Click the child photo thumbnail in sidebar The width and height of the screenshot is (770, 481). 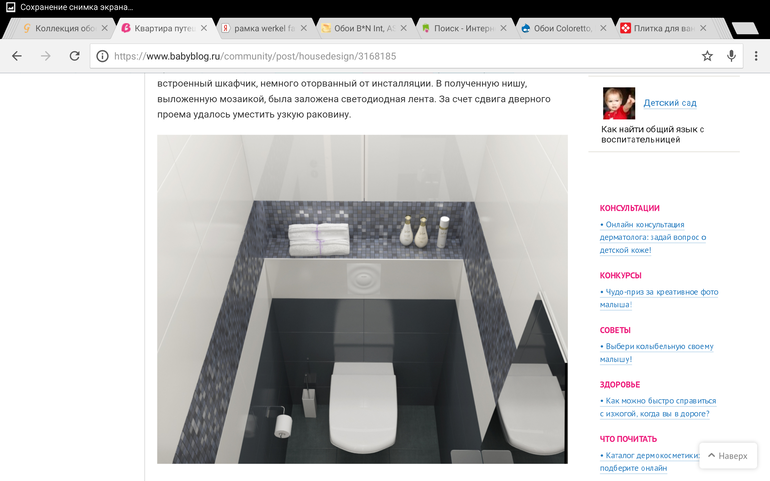(x=618, y=103)
